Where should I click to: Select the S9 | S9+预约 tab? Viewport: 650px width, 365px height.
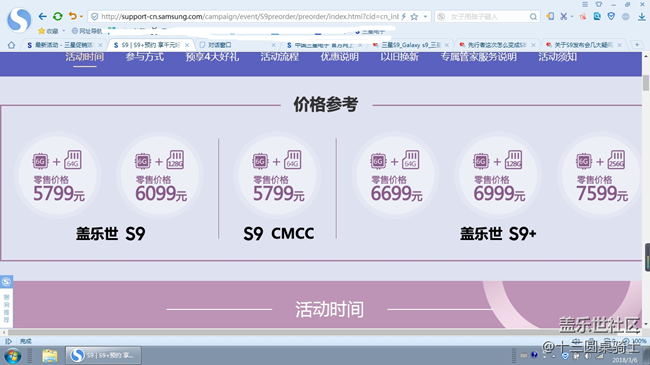click(147, 45)
